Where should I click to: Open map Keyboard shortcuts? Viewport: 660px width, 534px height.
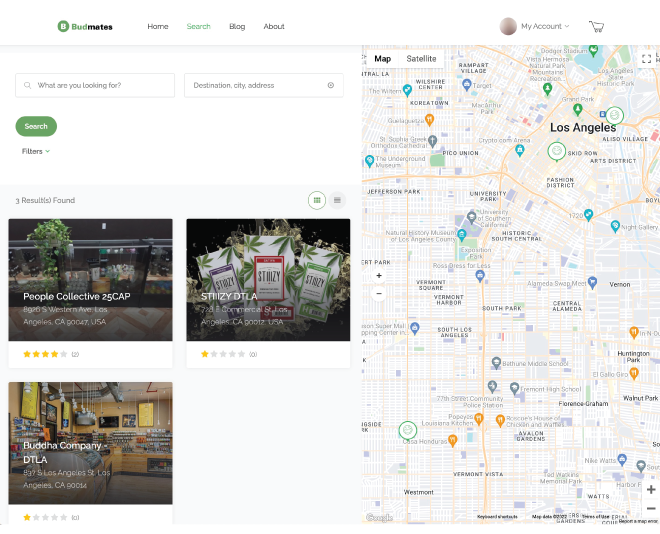pos(497,517)
